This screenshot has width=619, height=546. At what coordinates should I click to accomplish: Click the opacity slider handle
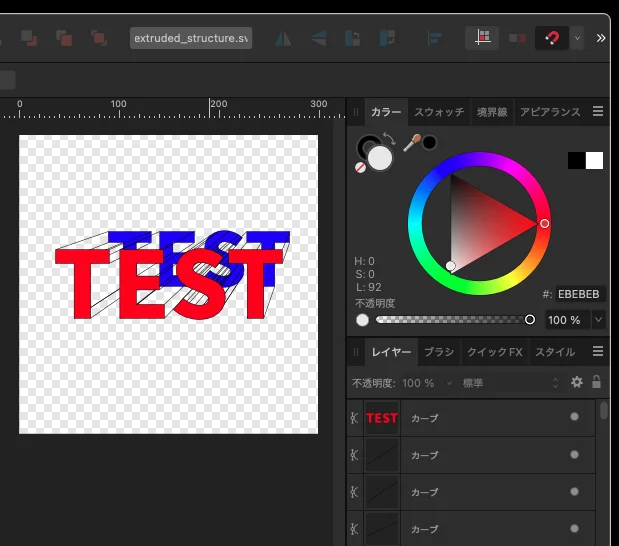530,319
